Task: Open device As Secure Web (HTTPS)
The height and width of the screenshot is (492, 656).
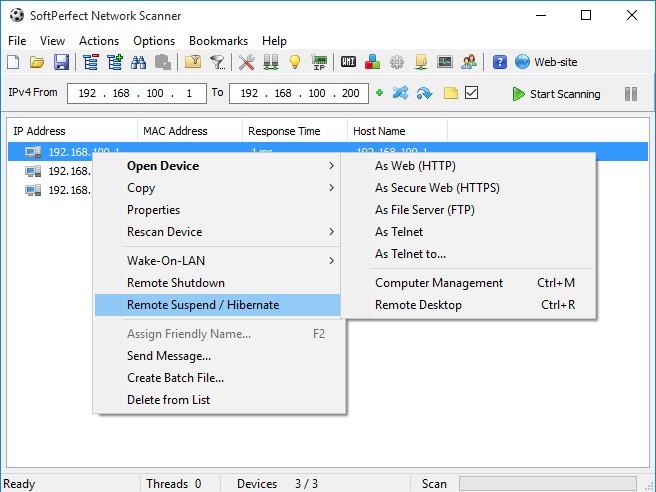Action: (469, 188)
